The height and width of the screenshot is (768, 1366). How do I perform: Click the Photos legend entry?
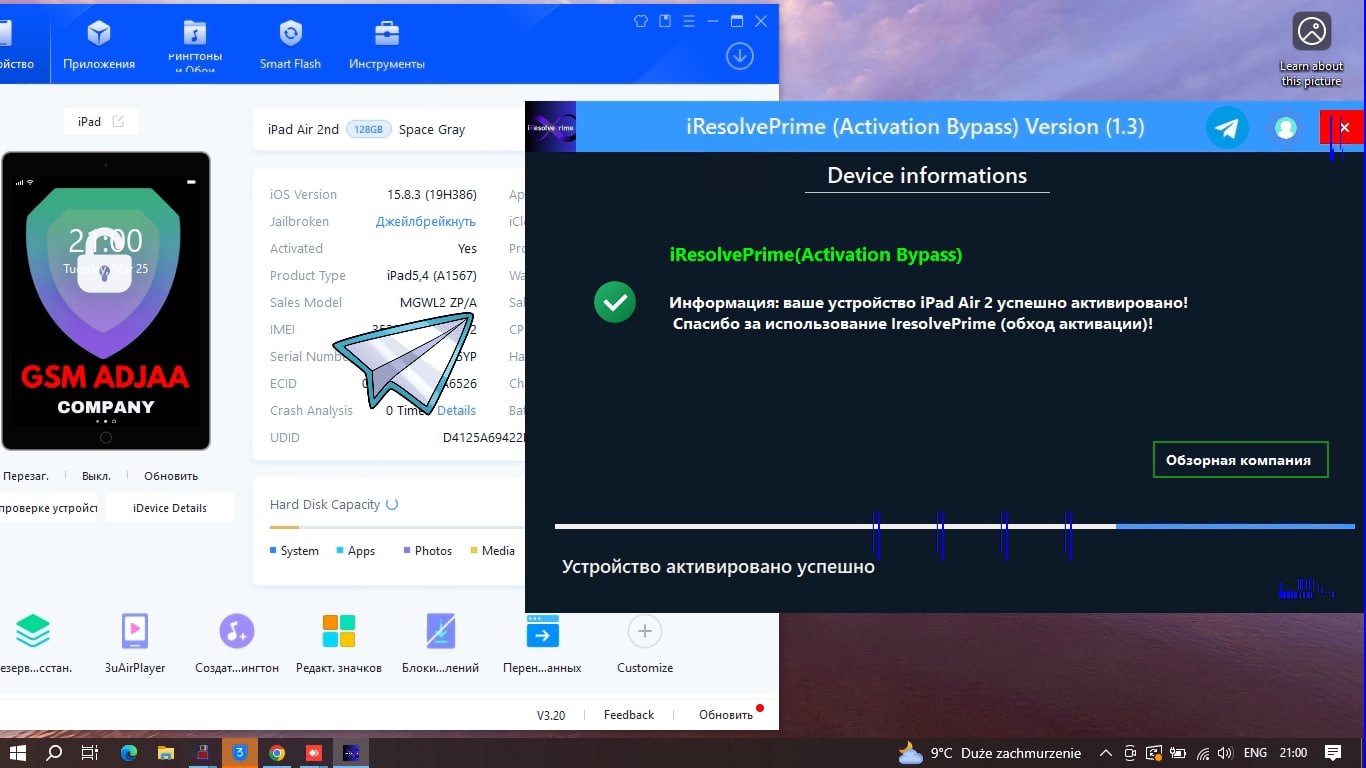(427, 551)
